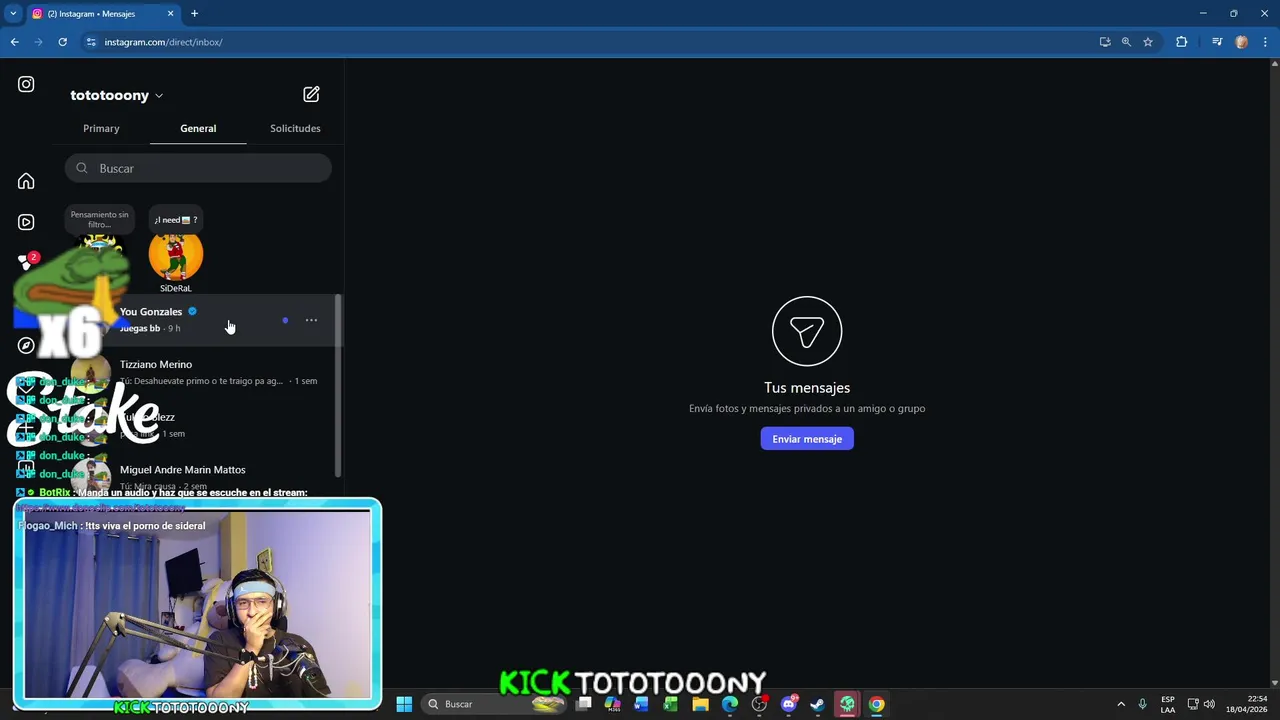Close the Instagram Mensajes tab
Screen dimensions: 1280x720
170,14
